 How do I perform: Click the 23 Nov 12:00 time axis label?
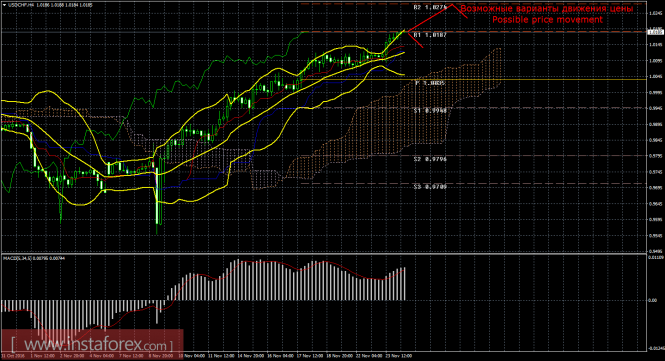(x=399, y=356)
